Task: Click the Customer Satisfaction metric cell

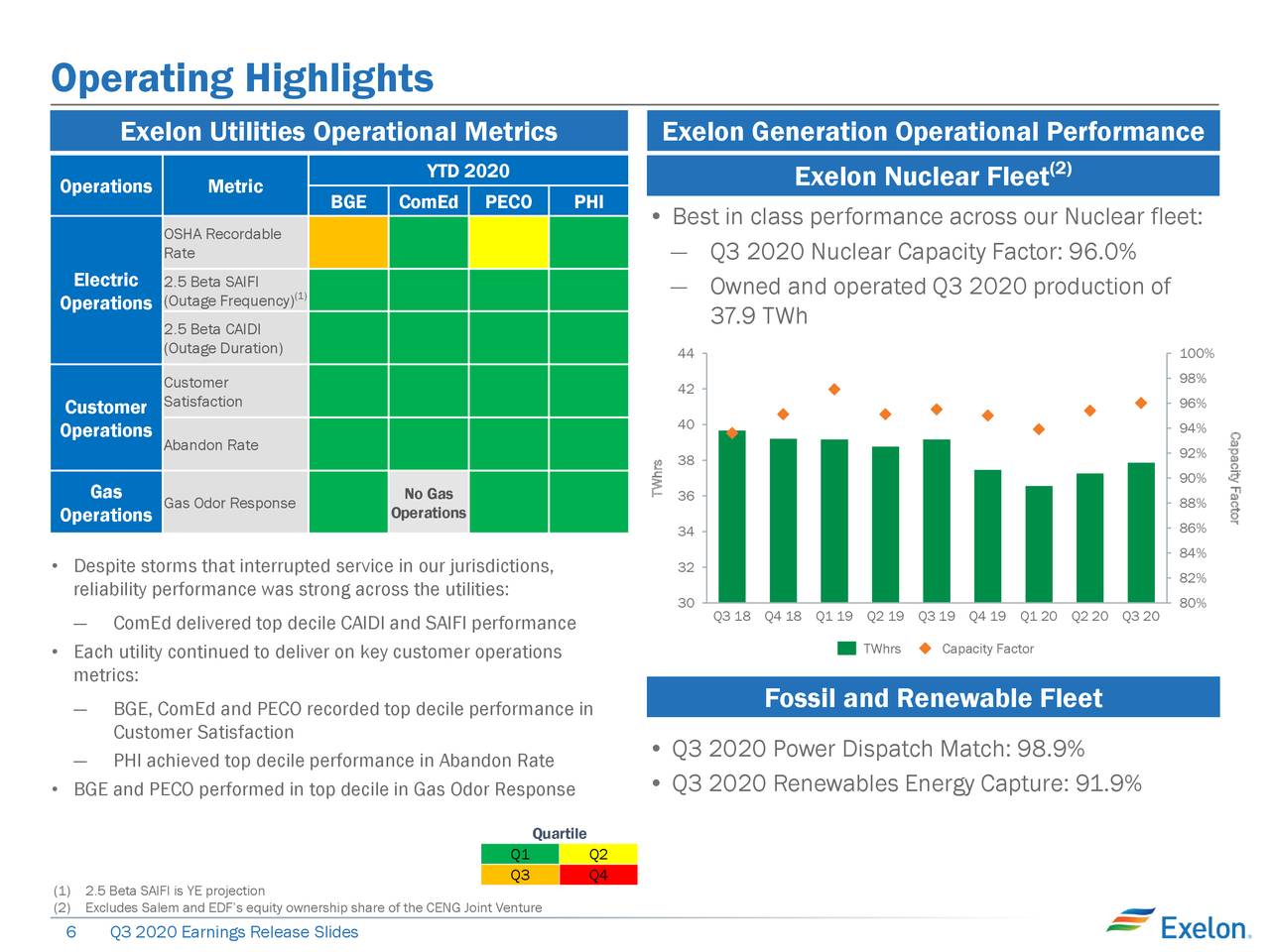Action: coord(235,392)
